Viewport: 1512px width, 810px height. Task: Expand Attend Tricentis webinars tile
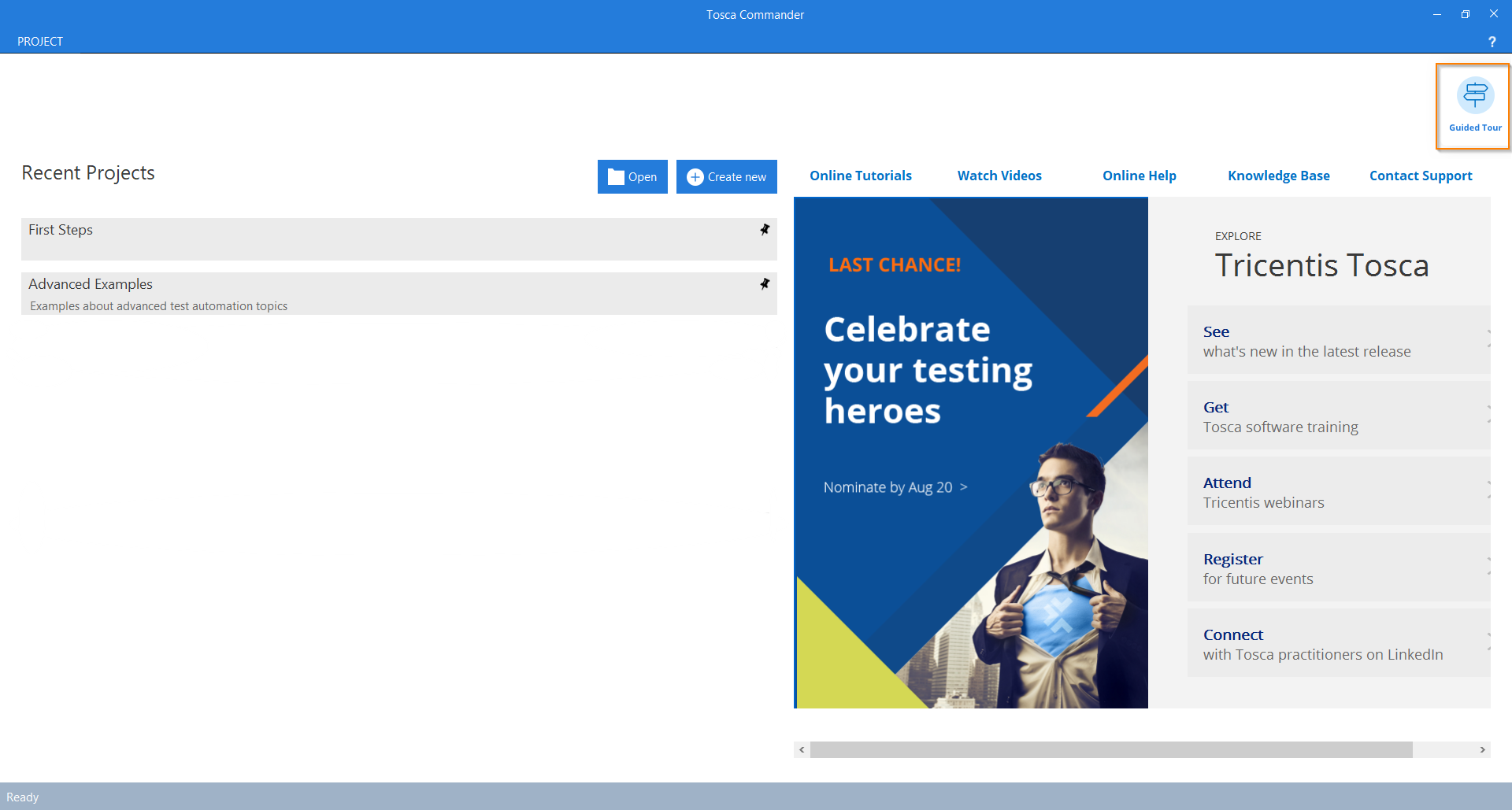1338,492
